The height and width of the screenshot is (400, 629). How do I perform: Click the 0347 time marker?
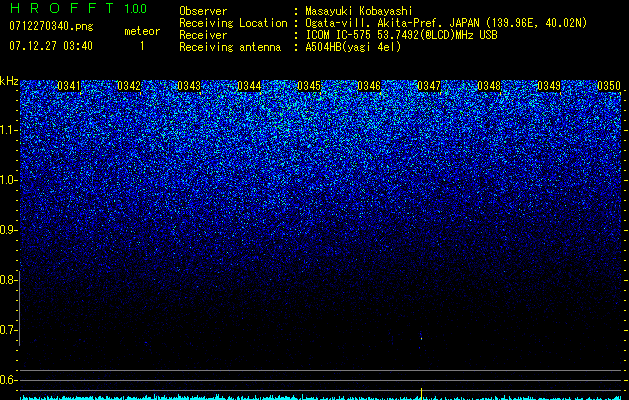pos(429,86)
